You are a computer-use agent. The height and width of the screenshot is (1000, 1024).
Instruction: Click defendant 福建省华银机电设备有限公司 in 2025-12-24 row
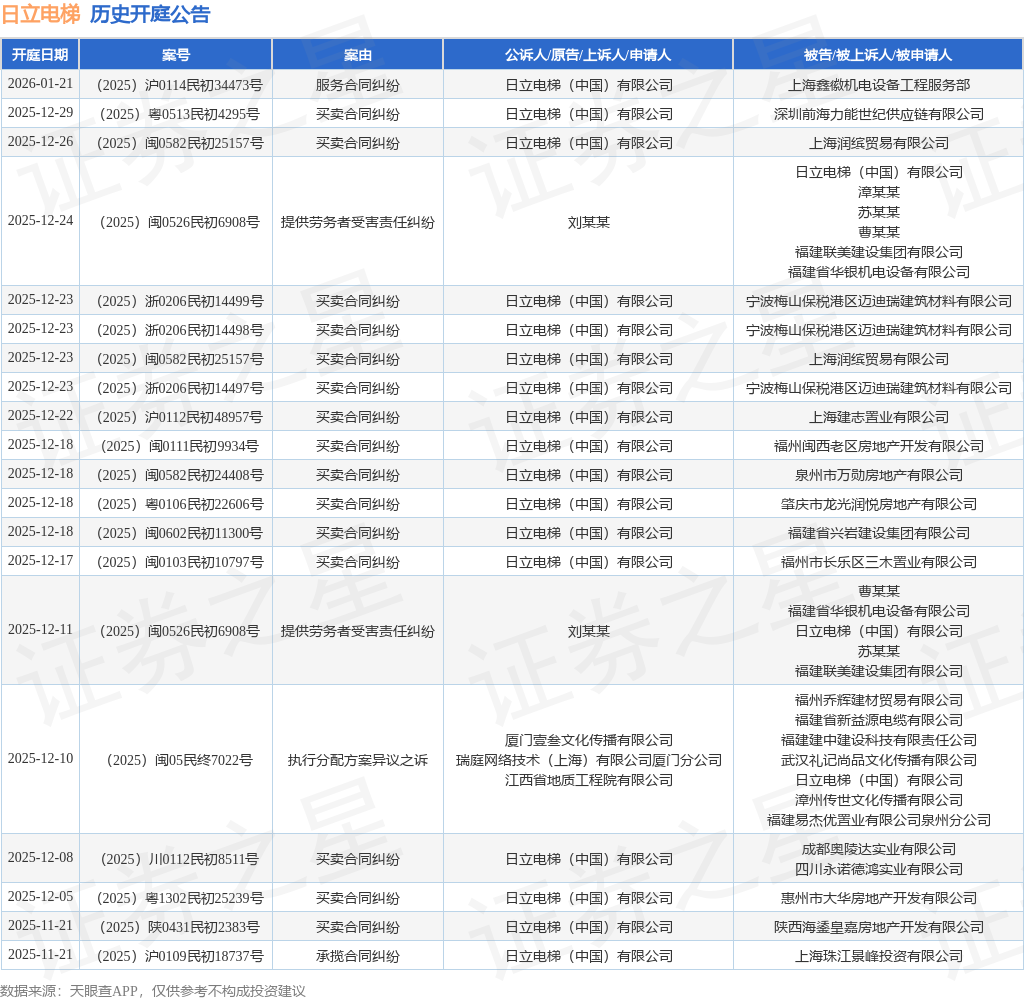(x=878, y=272)
